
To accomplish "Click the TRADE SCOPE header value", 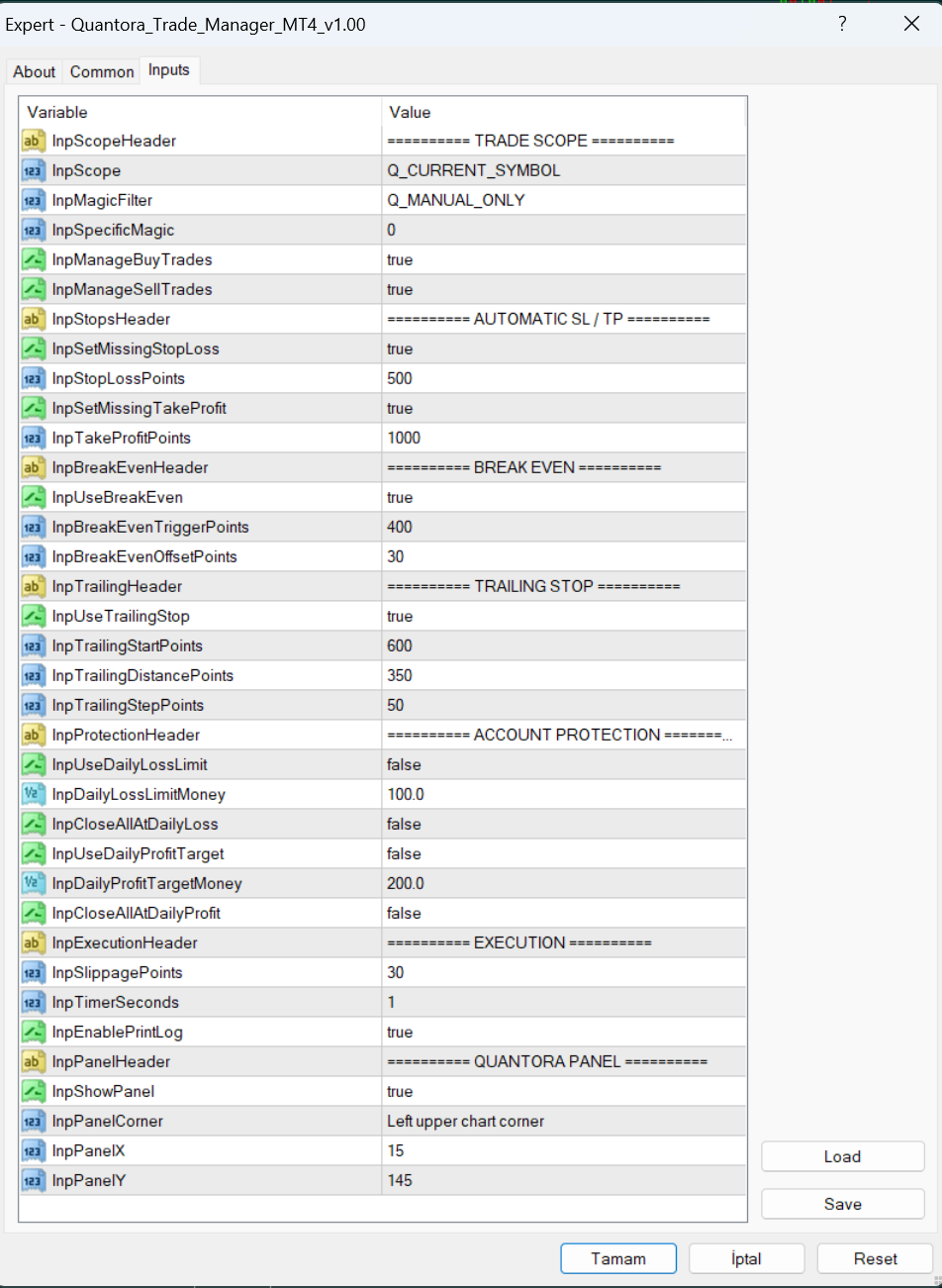I will pyautogui.click(x=530, y=141).
